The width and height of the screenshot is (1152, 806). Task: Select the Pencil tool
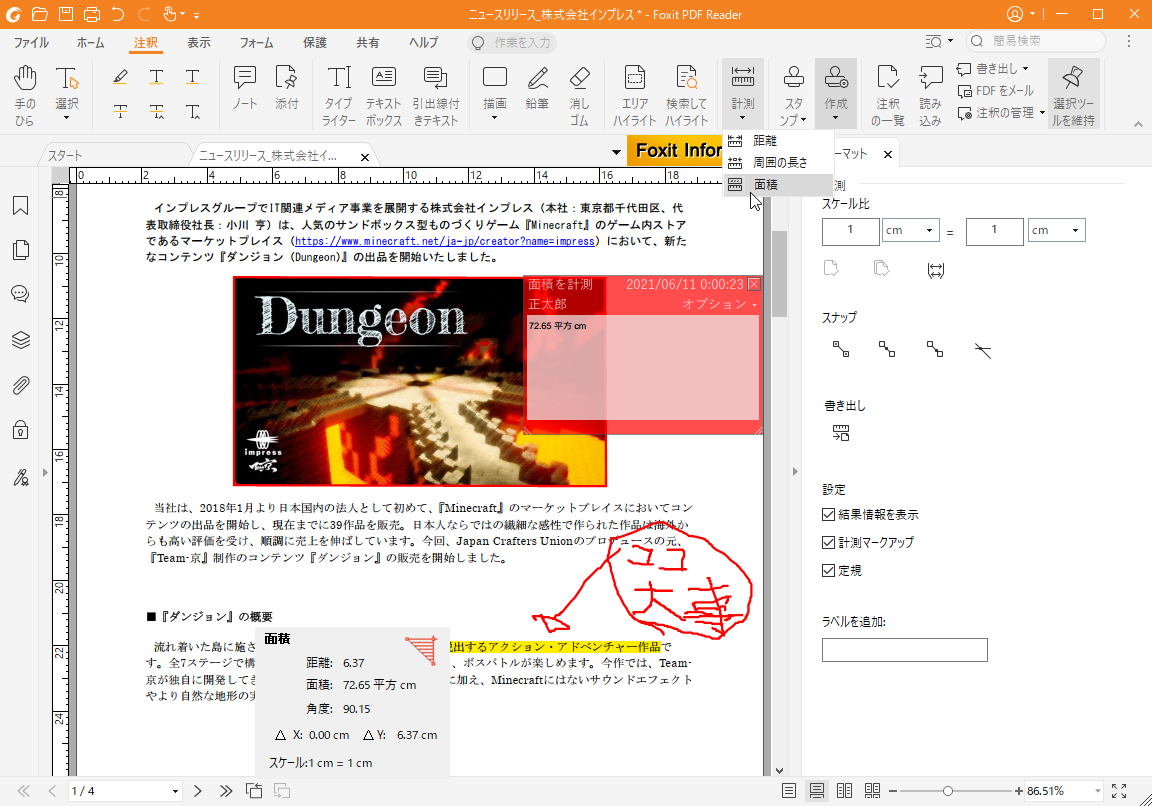point(537,87)
